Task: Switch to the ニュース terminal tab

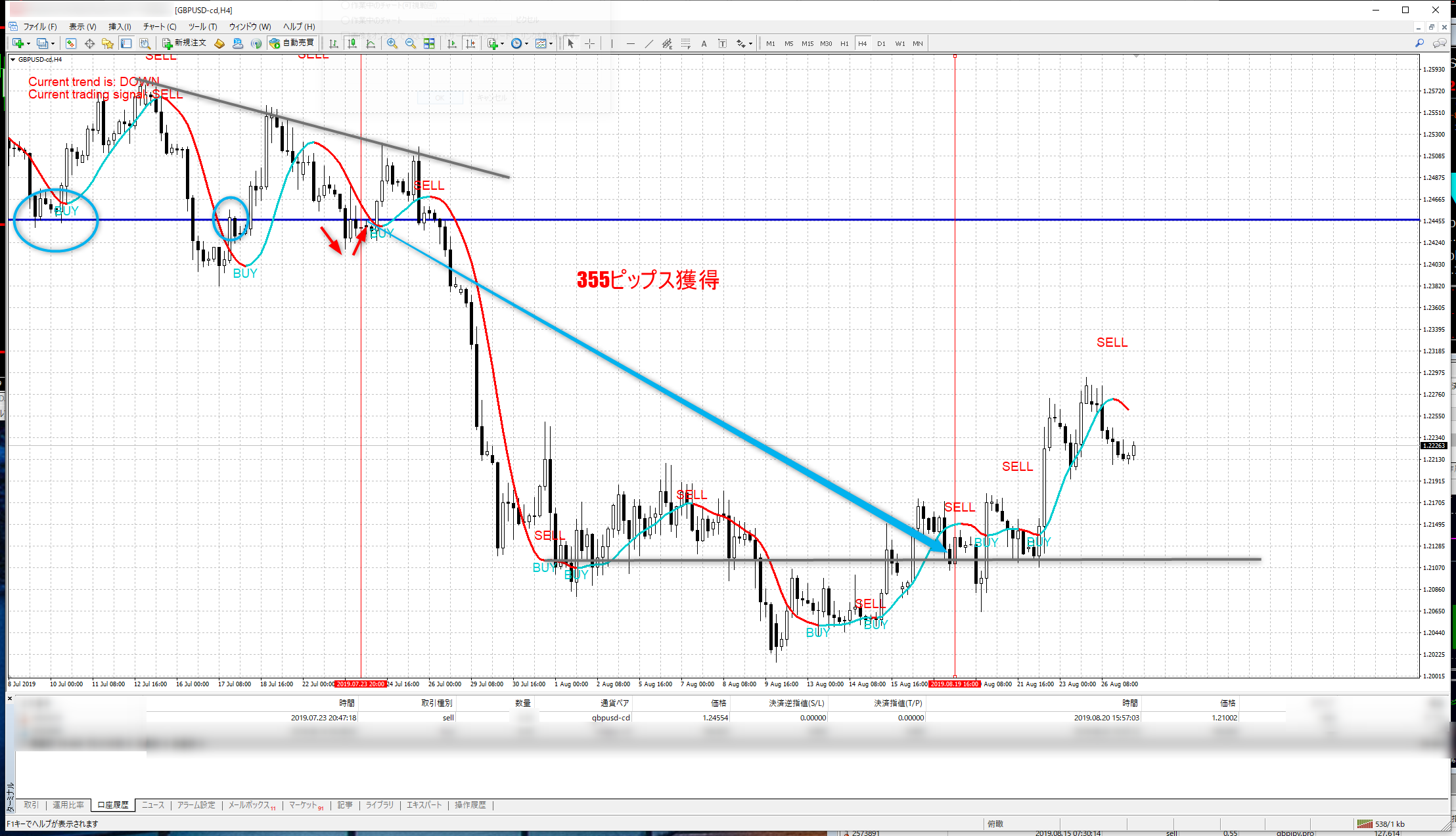Action: 153,804
